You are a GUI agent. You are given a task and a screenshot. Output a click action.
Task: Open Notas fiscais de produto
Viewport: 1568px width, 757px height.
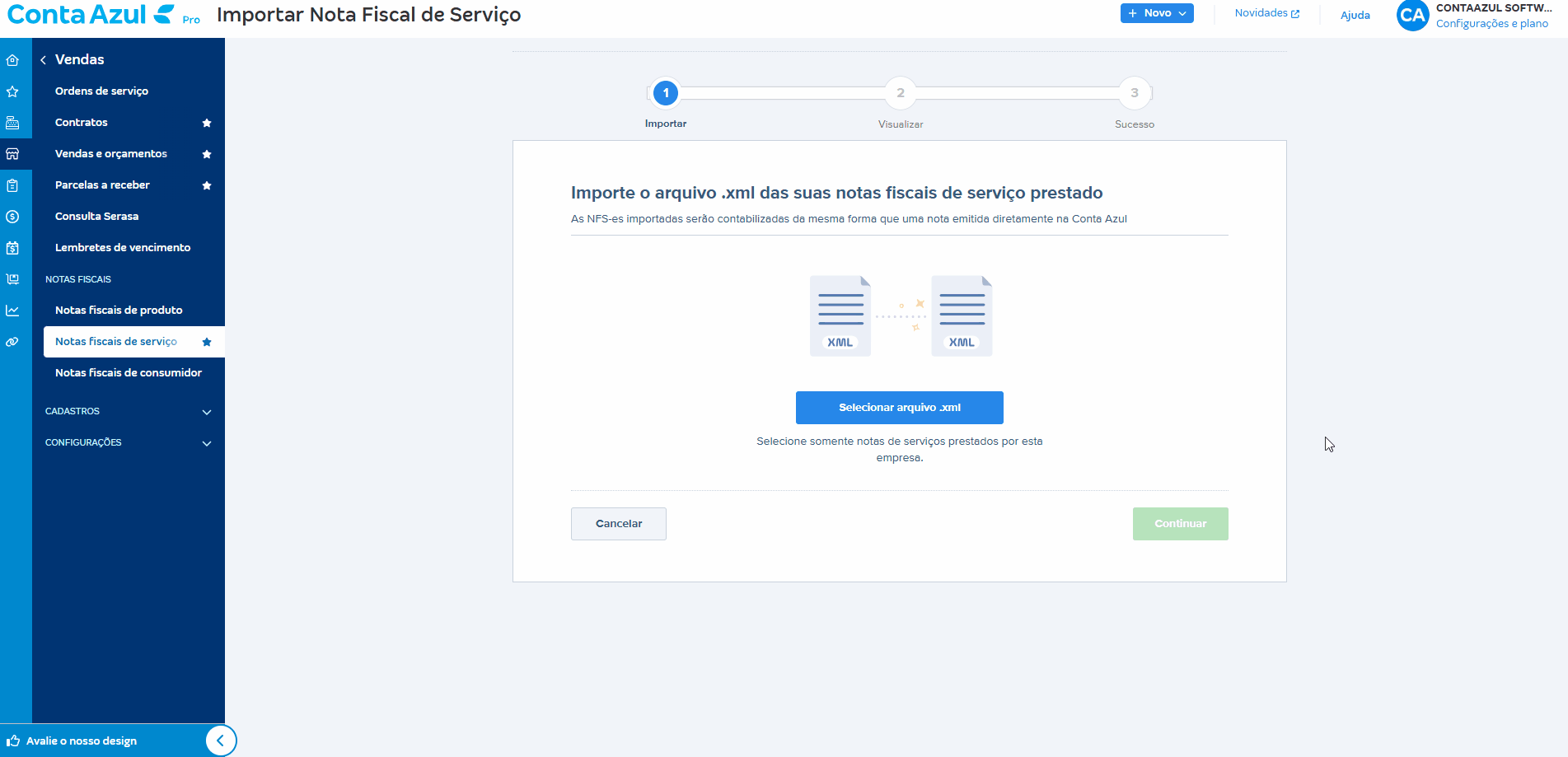119,310
